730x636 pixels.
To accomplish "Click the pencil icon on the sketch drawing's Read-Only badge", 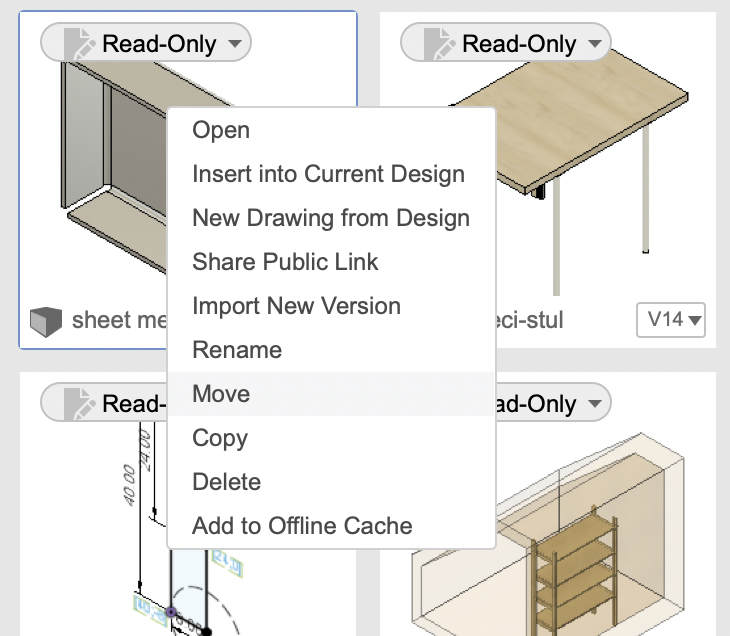I will [x=78, y=404].
